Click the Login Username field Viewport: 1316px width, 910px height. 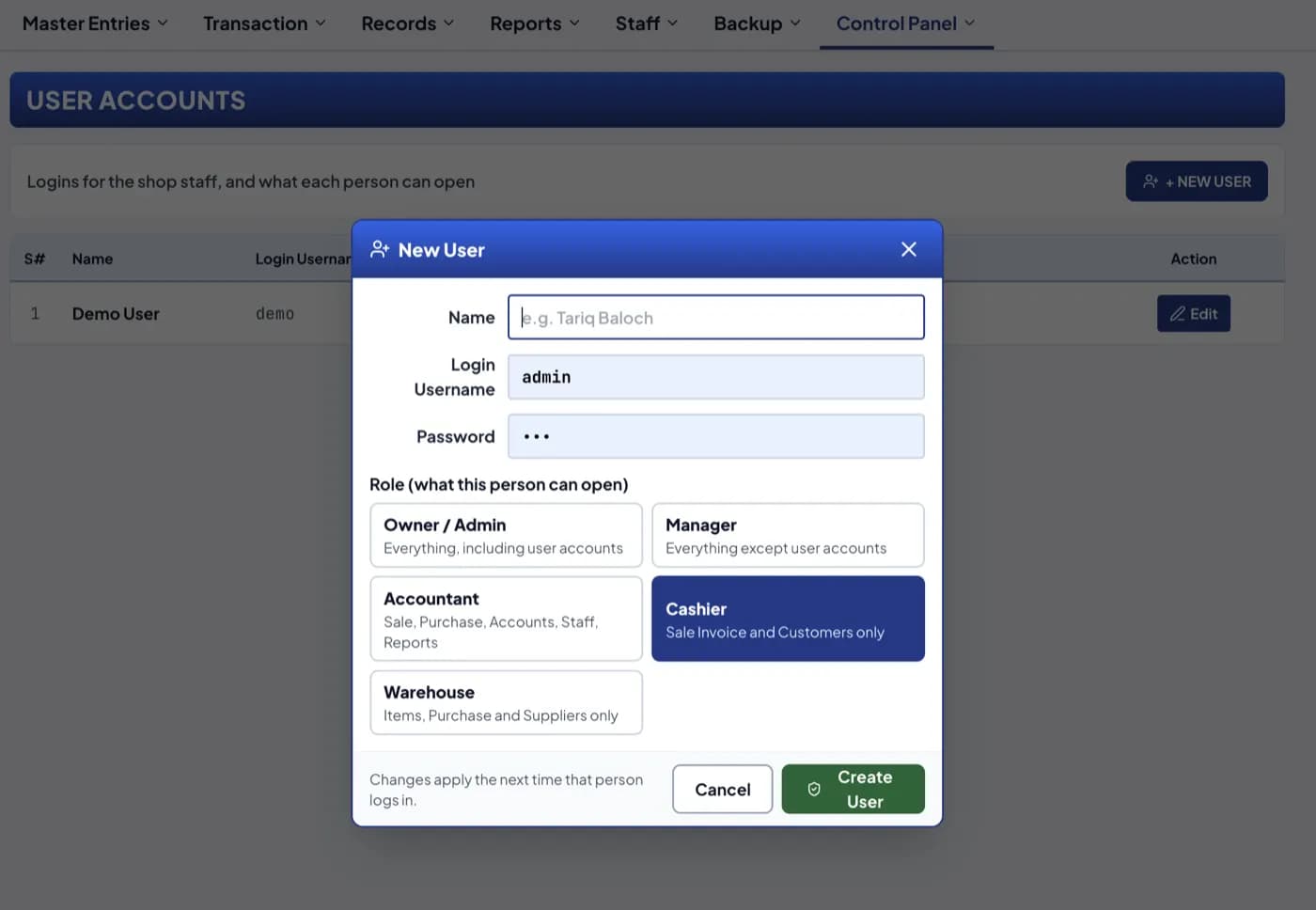[x=716, y=377]
